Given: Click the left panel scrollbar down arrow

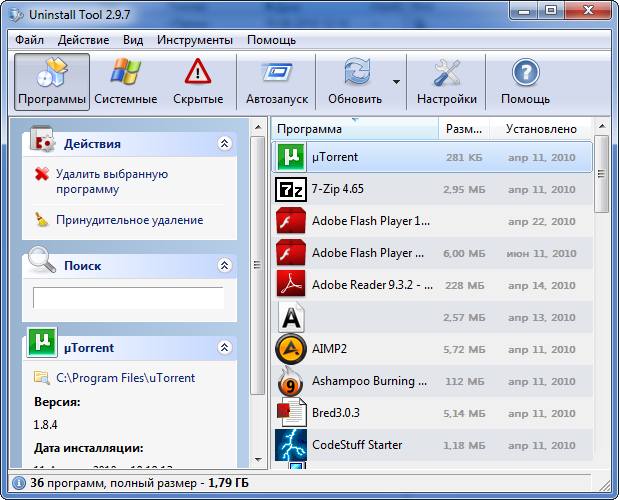Looking at the screenshot, I should tap(258, 459).
